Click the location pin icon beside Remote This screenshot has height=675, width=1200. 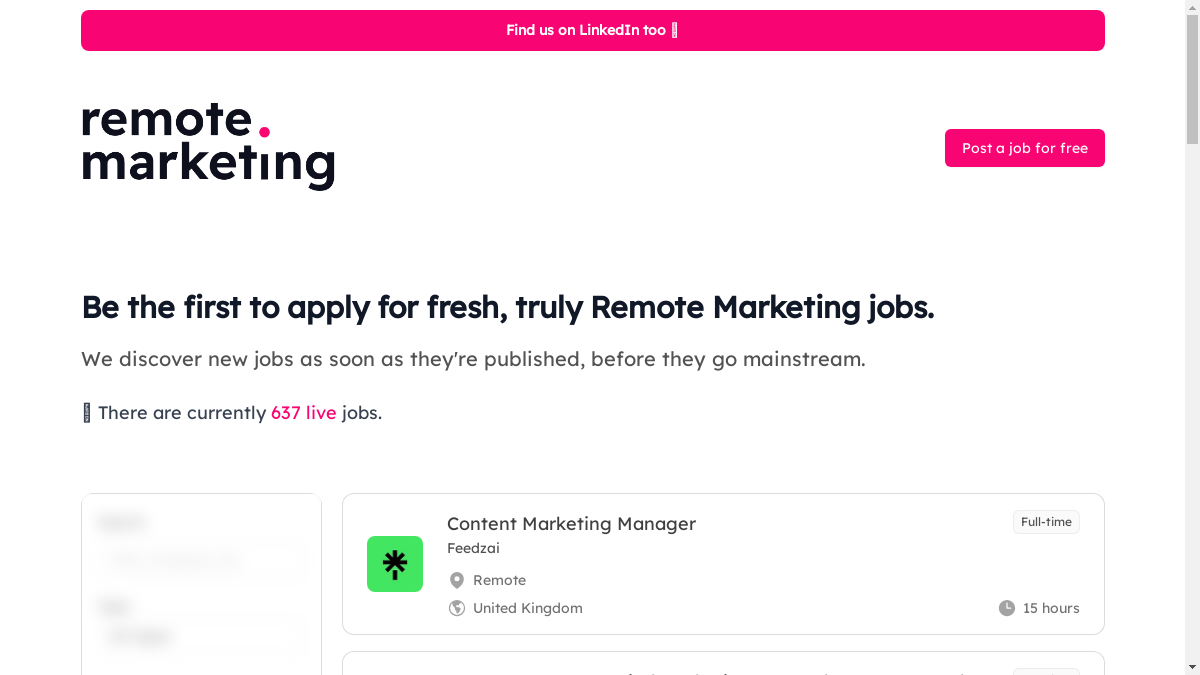[x=457, y=581]
